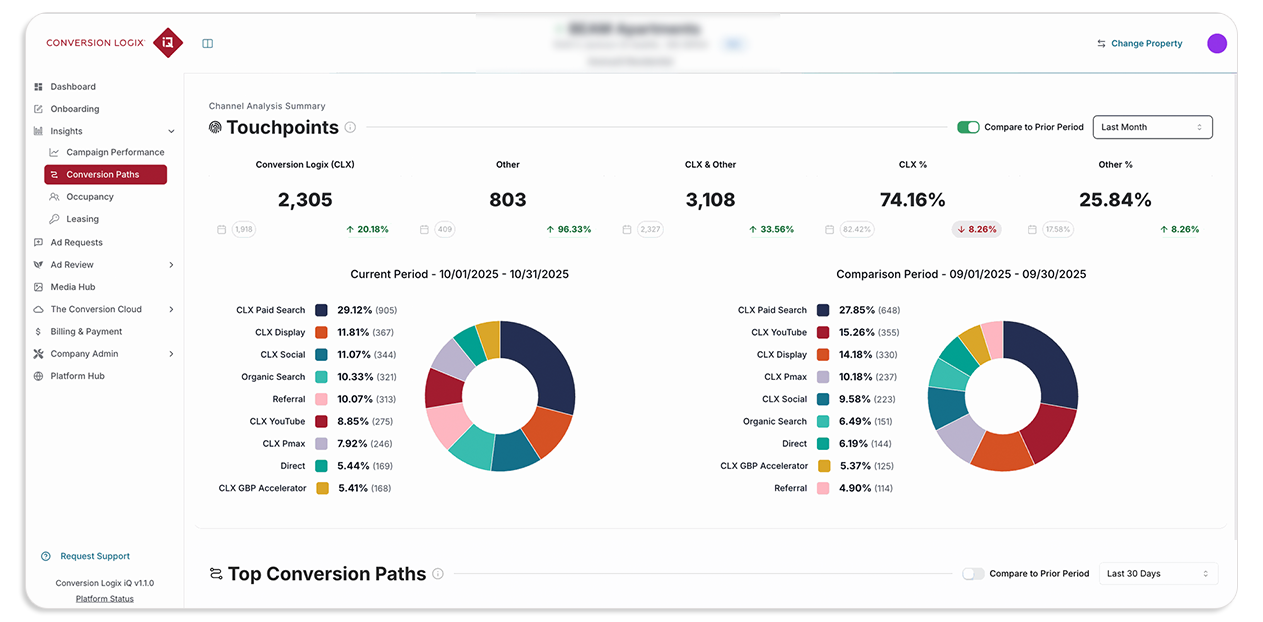The height and width of the screenshot is (622, 1263).
Task: Click the Leasing key icon
Action: 54,219
